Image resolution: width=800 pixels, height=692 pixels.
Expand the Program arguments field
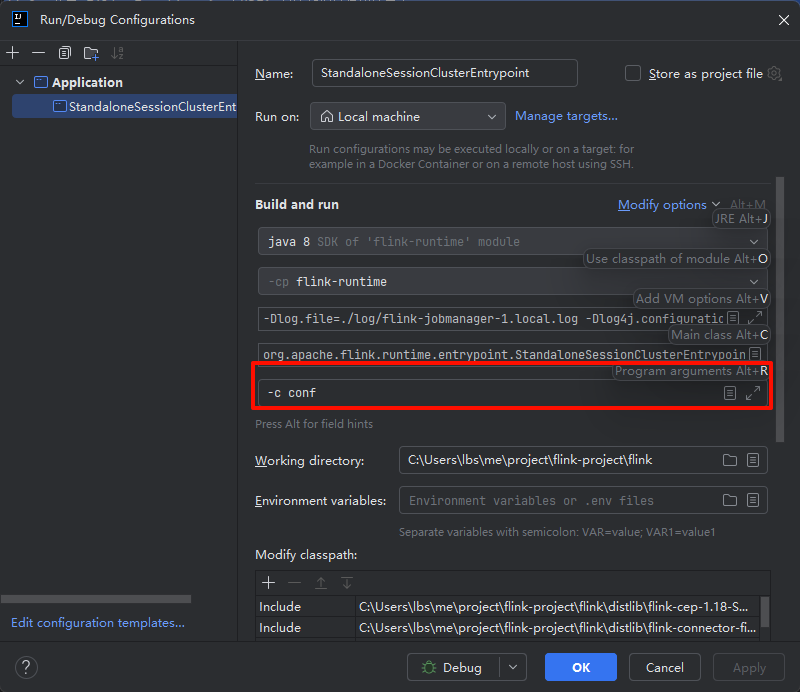pos(753,393)
